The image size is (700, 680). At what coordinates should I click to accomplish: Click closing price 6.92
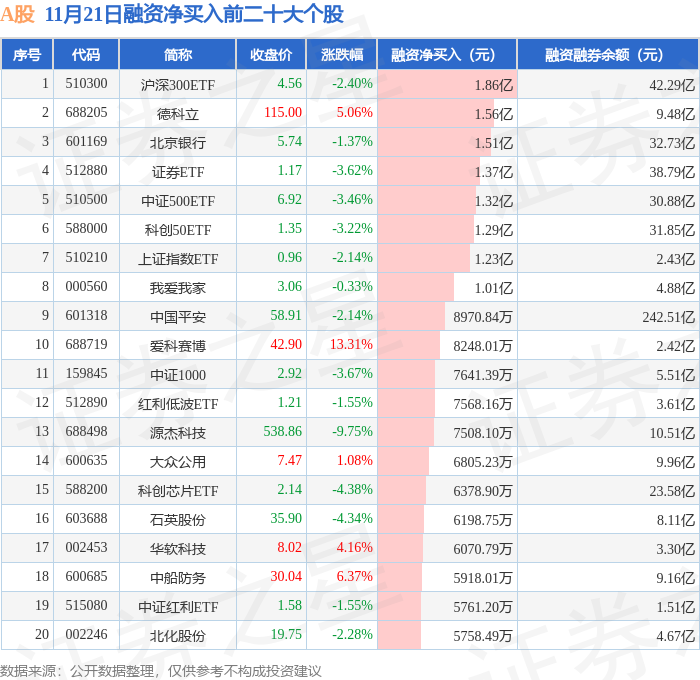[x=289, y=200]
